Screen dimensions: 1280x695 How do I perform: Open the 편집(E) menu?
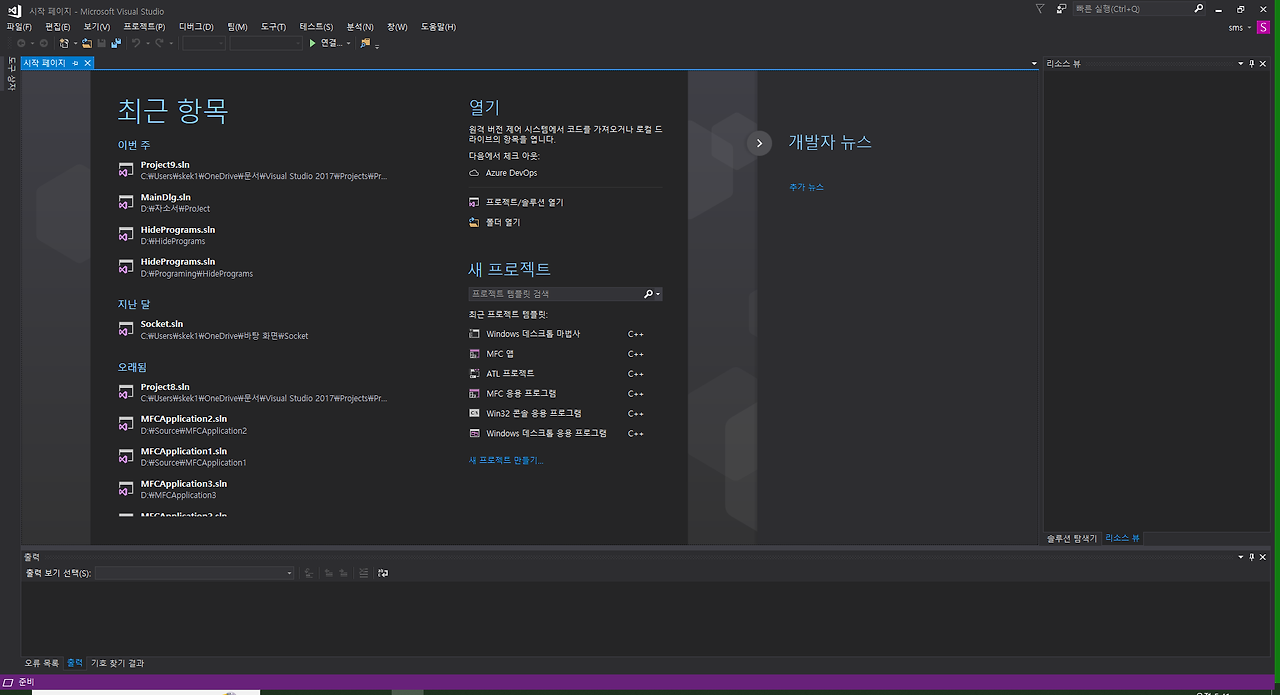click(58, 27)
